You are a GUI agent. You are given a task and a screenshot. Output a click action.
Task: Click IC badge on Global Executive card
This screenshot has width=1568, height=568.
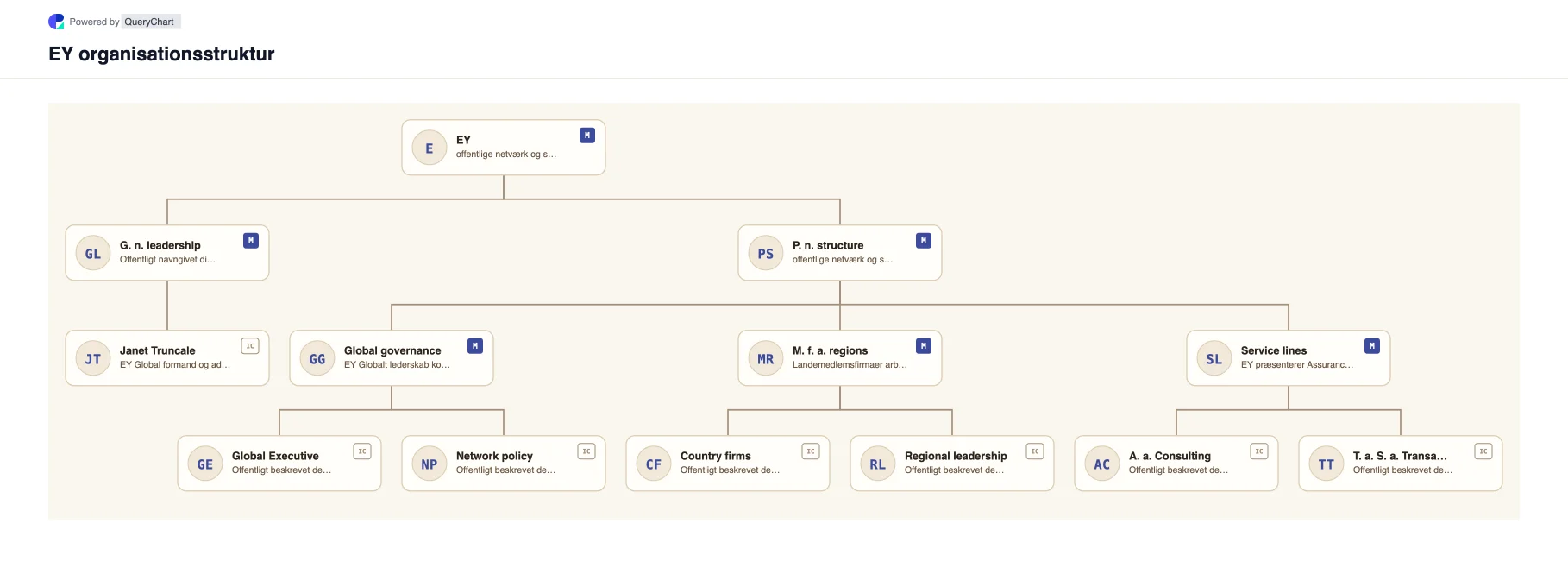[362, 451]
